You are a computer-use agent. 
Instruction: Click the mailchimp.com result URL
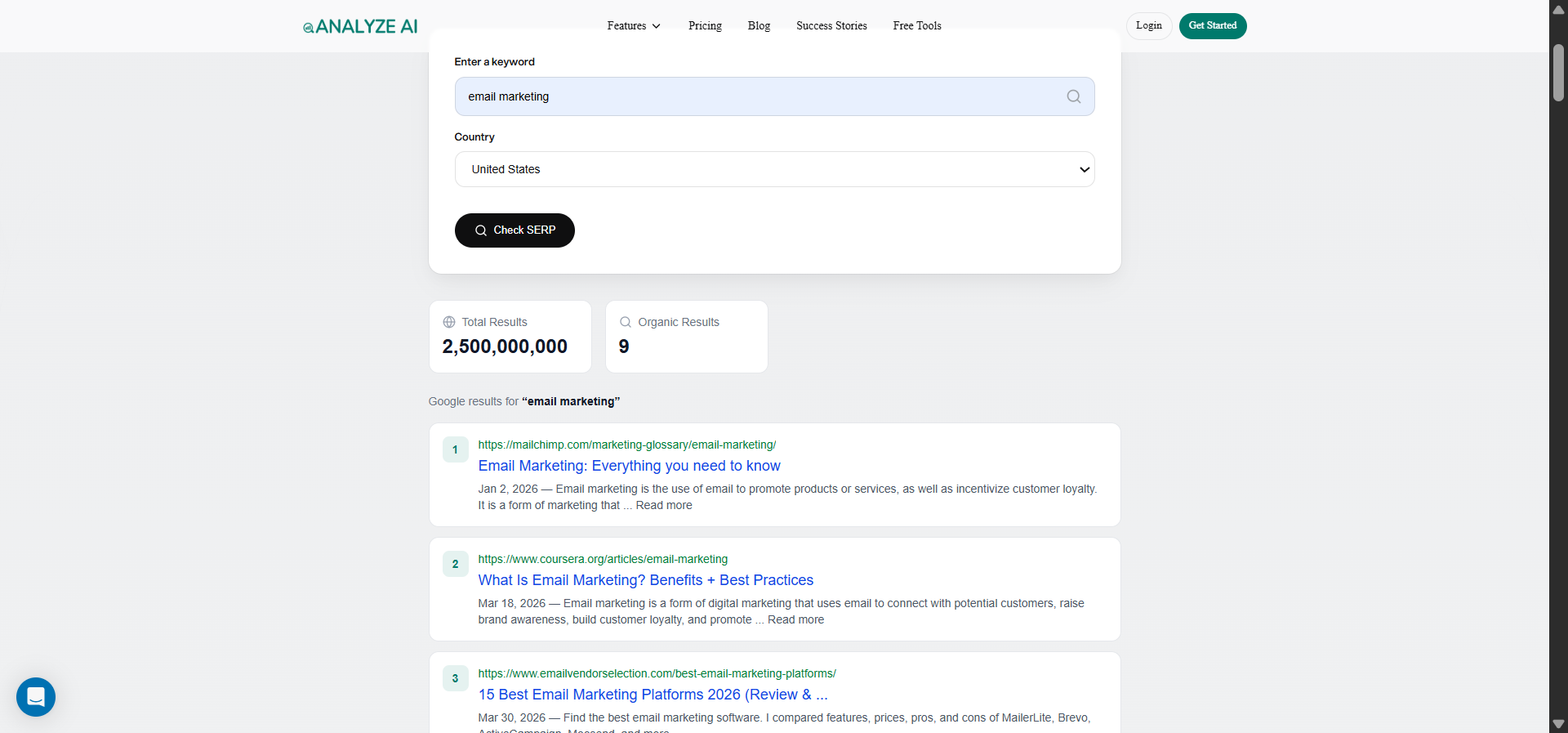tap(626, 445)
